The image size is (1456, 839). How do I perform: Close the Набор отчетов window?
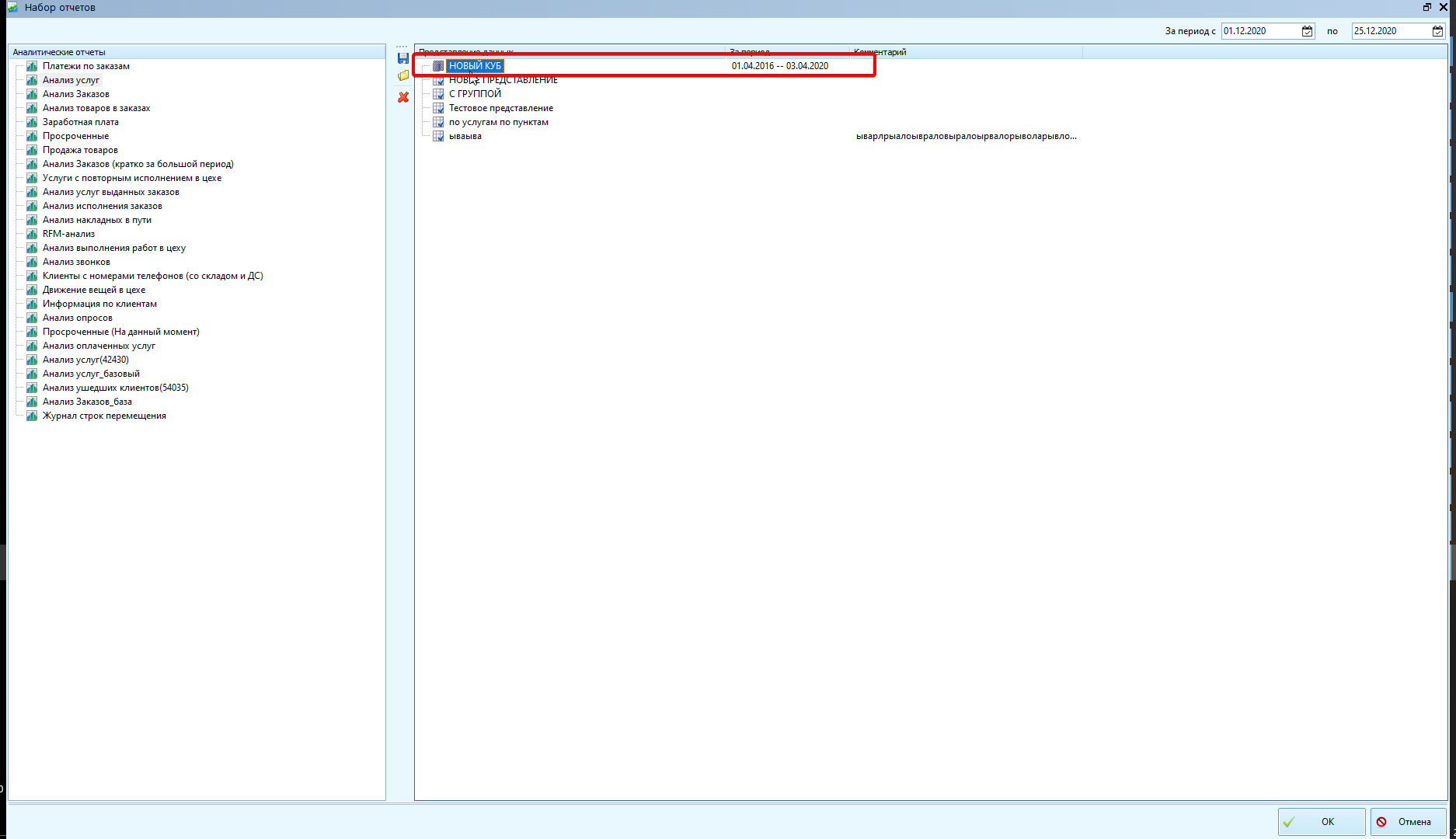coord(1444,7)
